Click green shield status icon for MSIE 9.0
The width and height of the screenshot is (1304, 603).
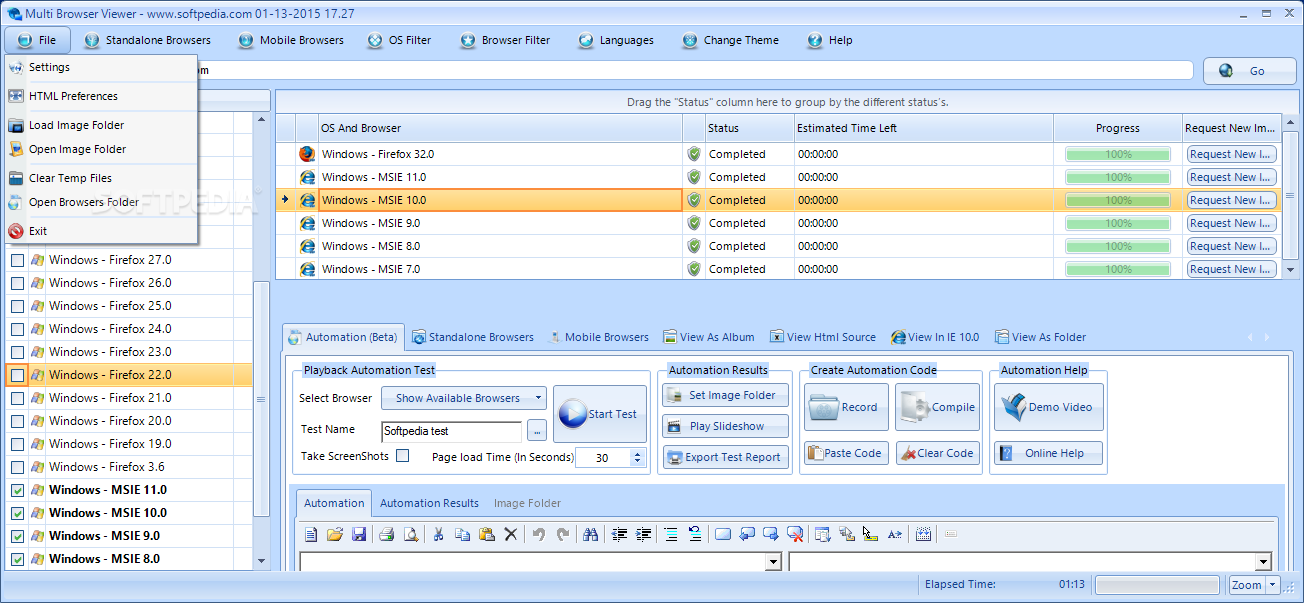coord(694,223)
